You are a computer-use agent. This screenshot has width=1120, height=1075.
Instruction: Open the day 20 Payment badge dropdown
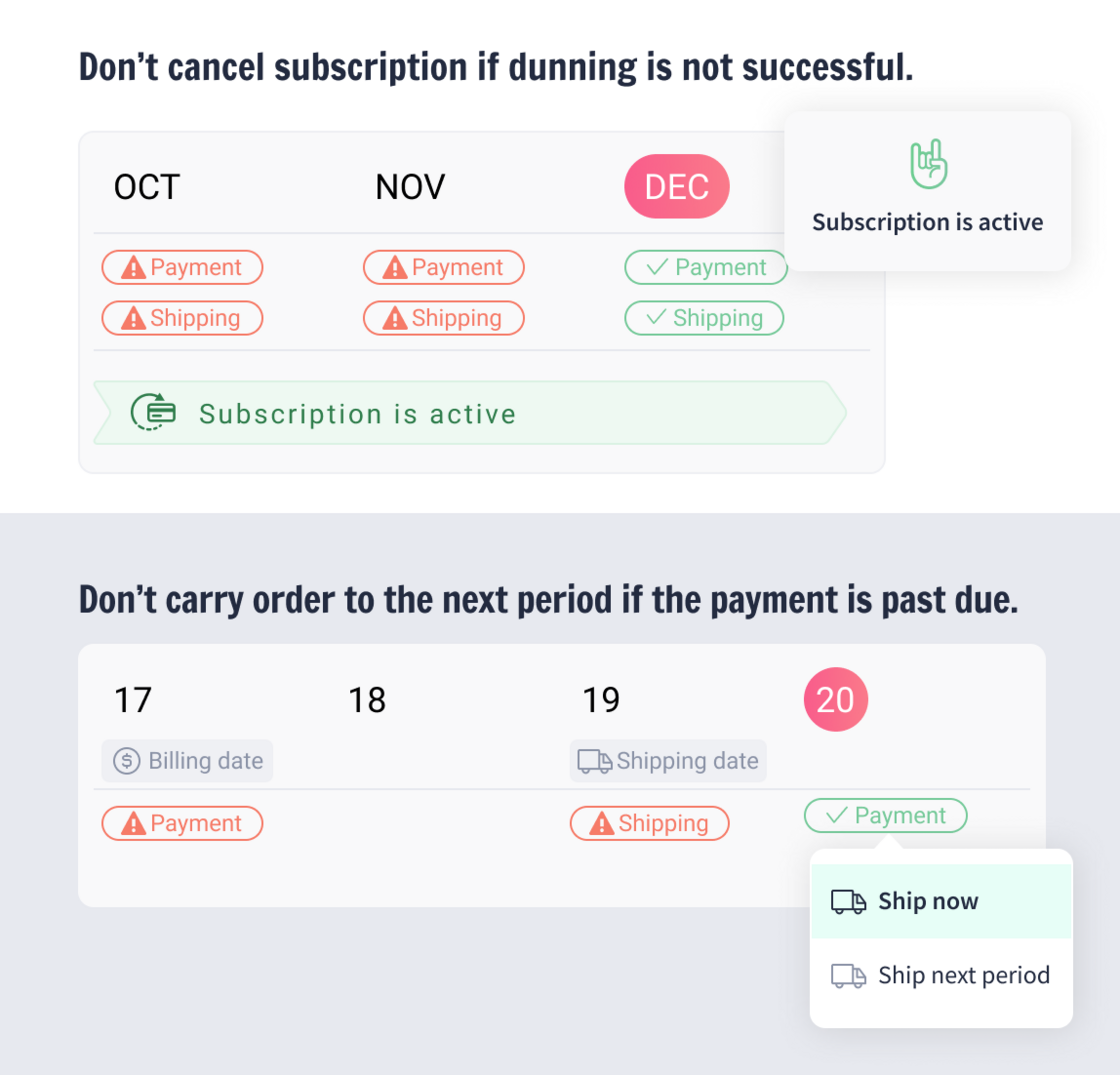[x=886, y=815]
